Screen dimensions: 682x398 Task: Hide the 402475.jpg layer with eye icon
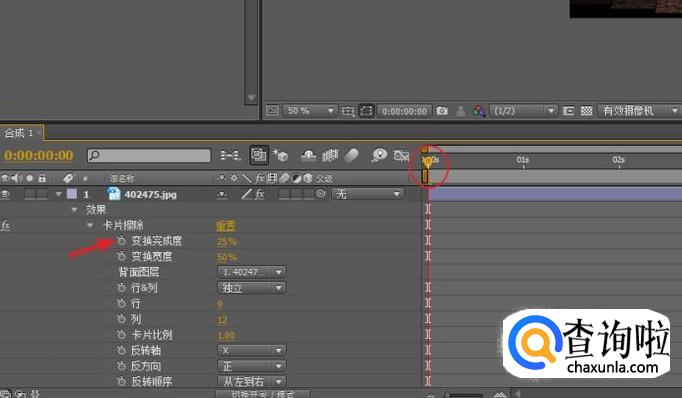[5, 194]
